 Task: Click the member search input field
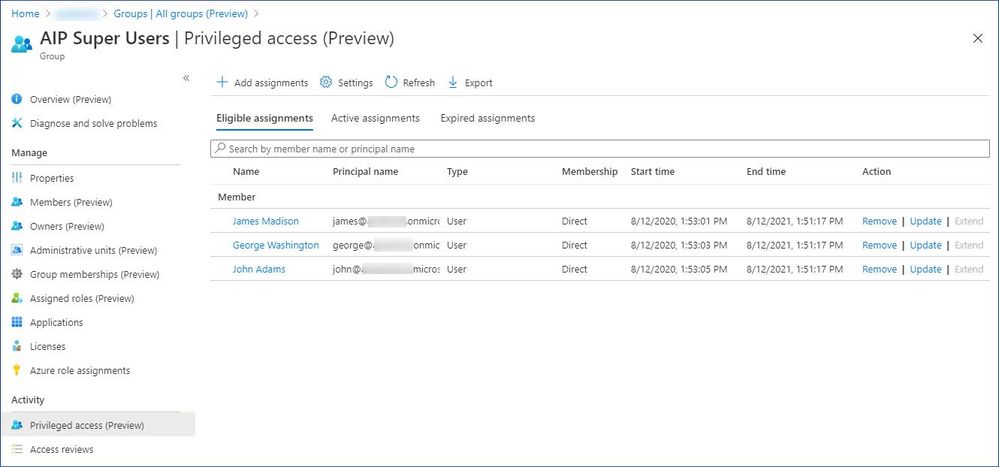coord(600,148)
